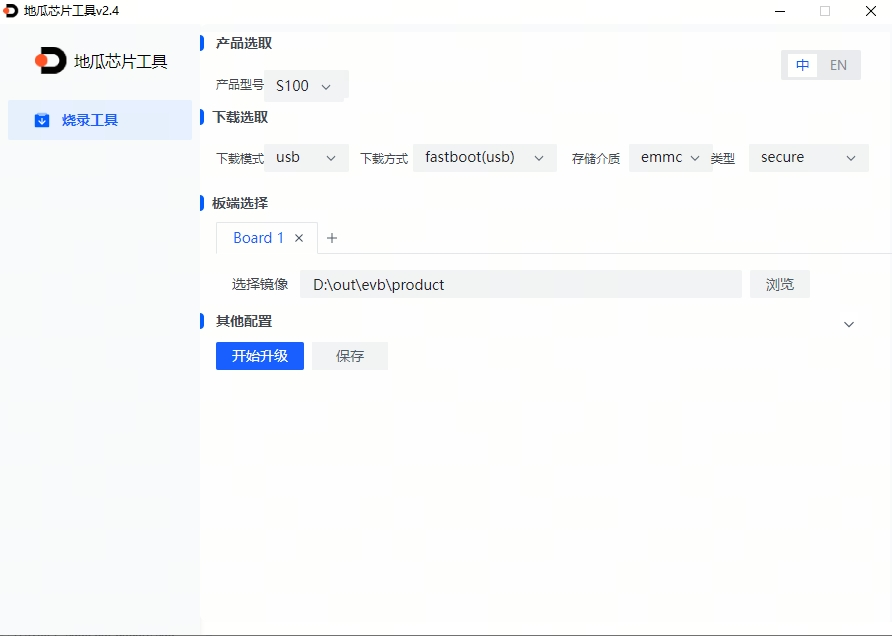The image size is (892, 636).
Task: Close the 地瓜芯片工具 window
Action: (870, 11)
